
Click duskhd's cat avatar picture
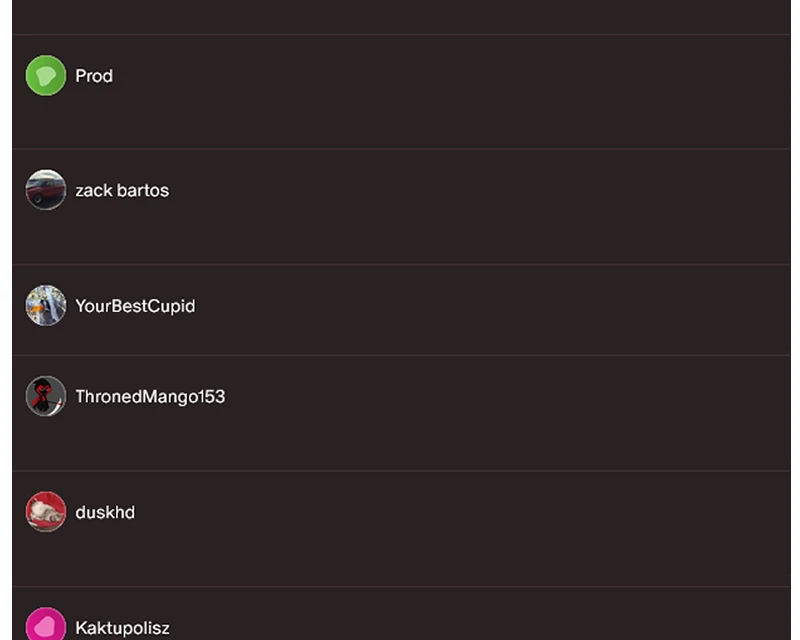tap(46, 512)
